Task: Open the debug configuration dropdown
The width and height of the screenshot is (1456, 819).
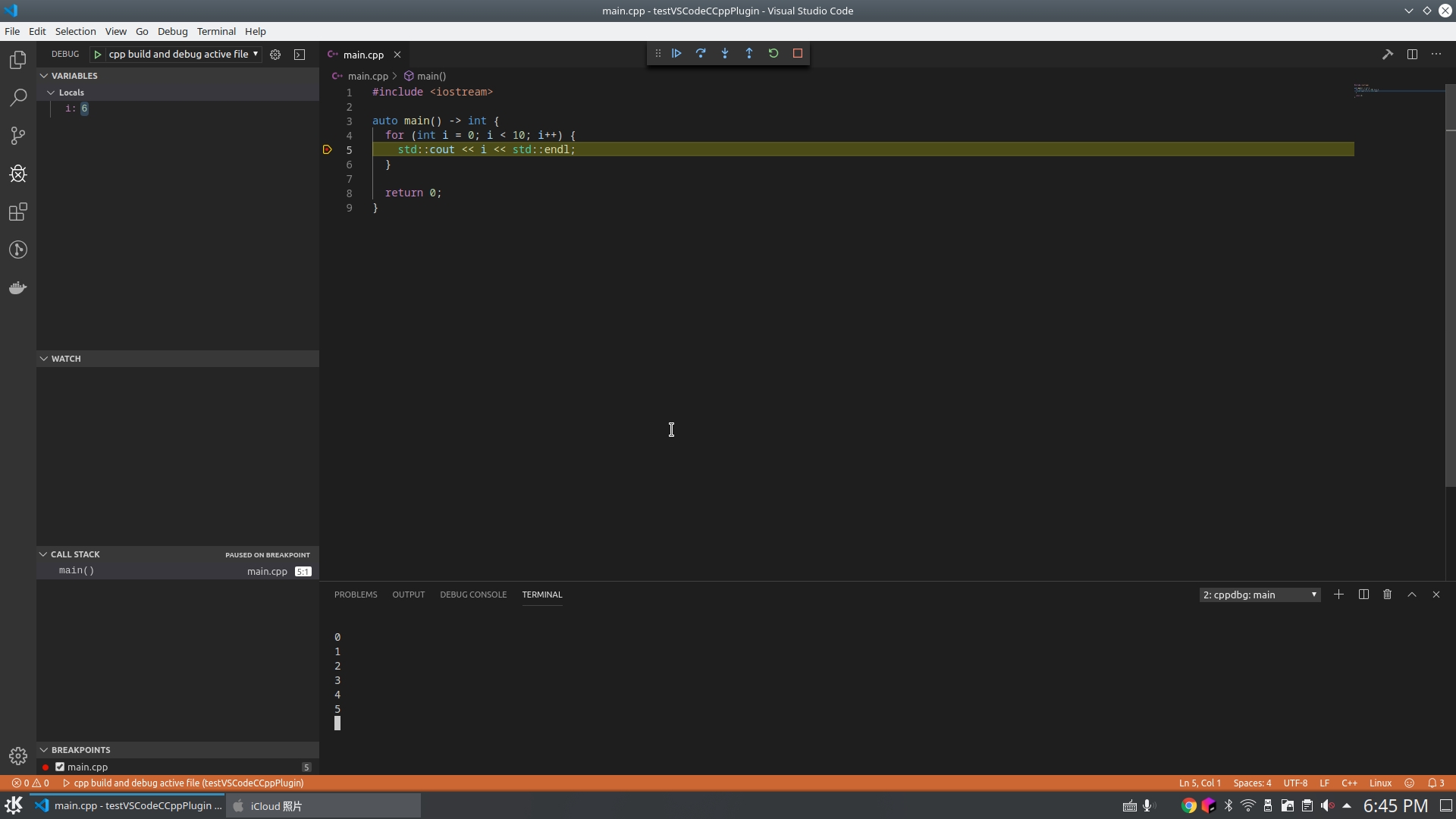Action: (x=182, y=55)
